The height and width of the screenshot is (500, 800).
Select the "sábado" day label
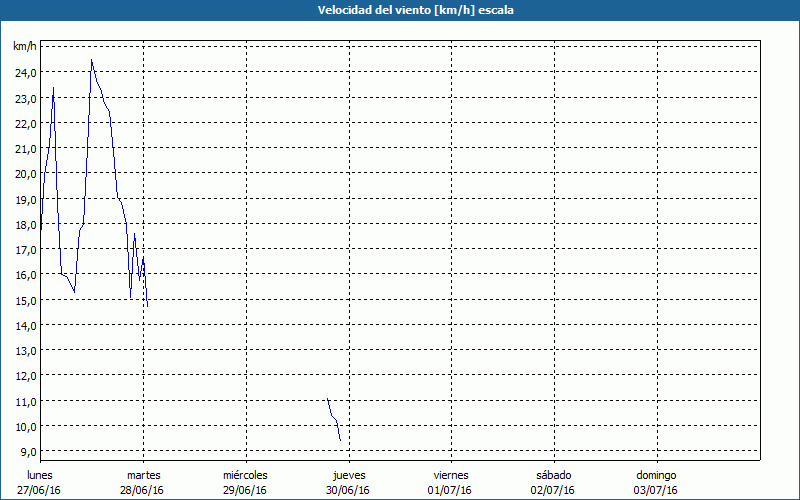coord(553,475)
